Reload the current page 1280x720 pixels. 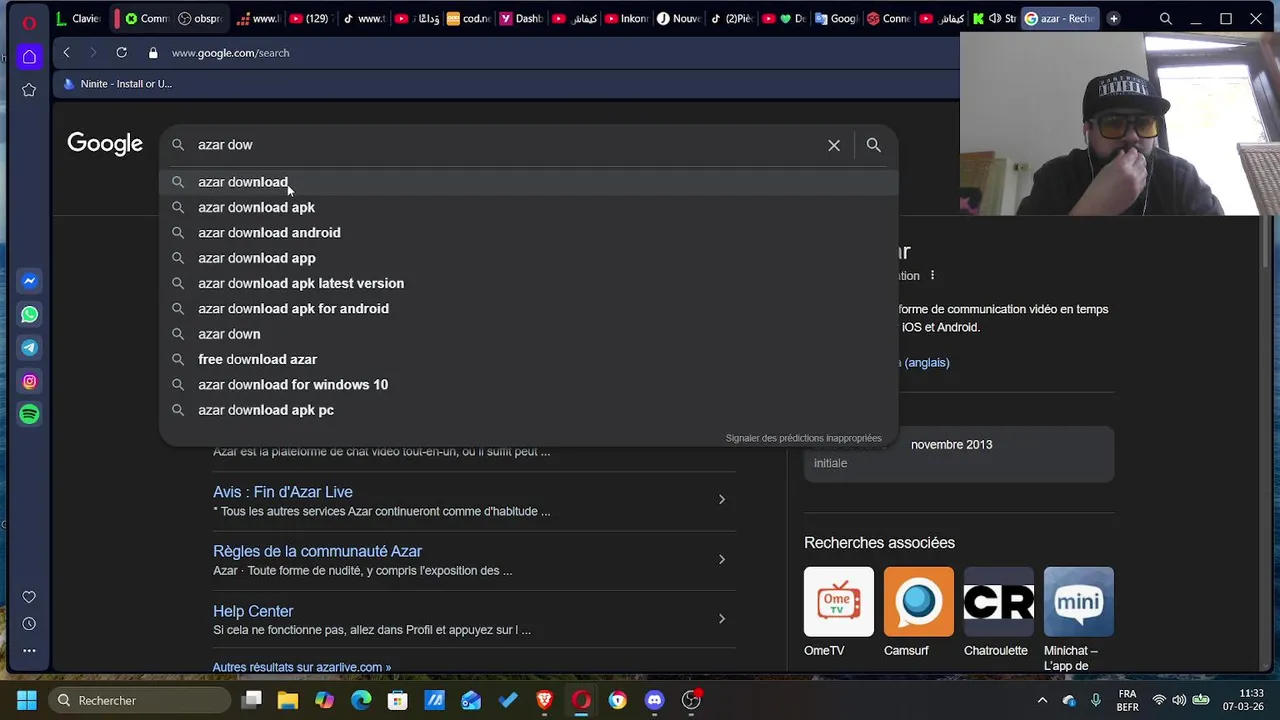click(121, 53)
